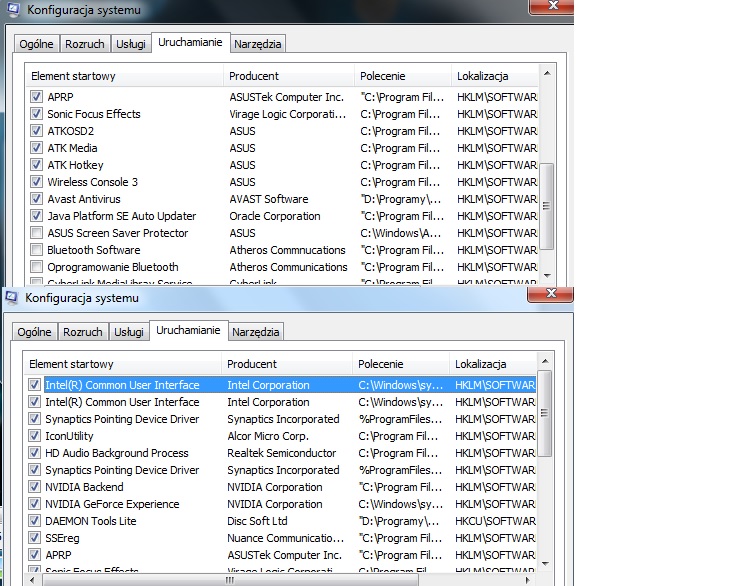Select Uruchamianie tab in the lower window
This screenshot has width=756, height=586.
(x=189, y=330)
